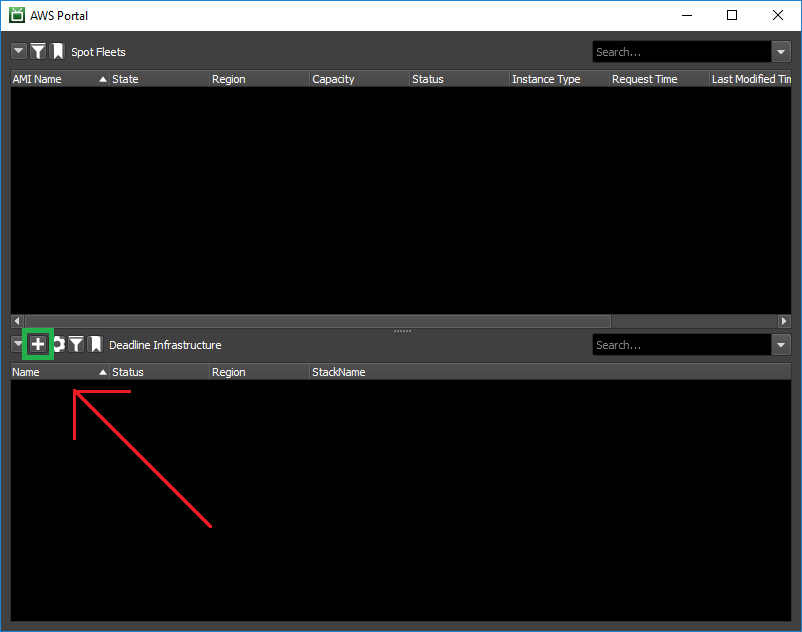
Task: Click in the Spot Fleets search field
Action: [x=680, y=52]
